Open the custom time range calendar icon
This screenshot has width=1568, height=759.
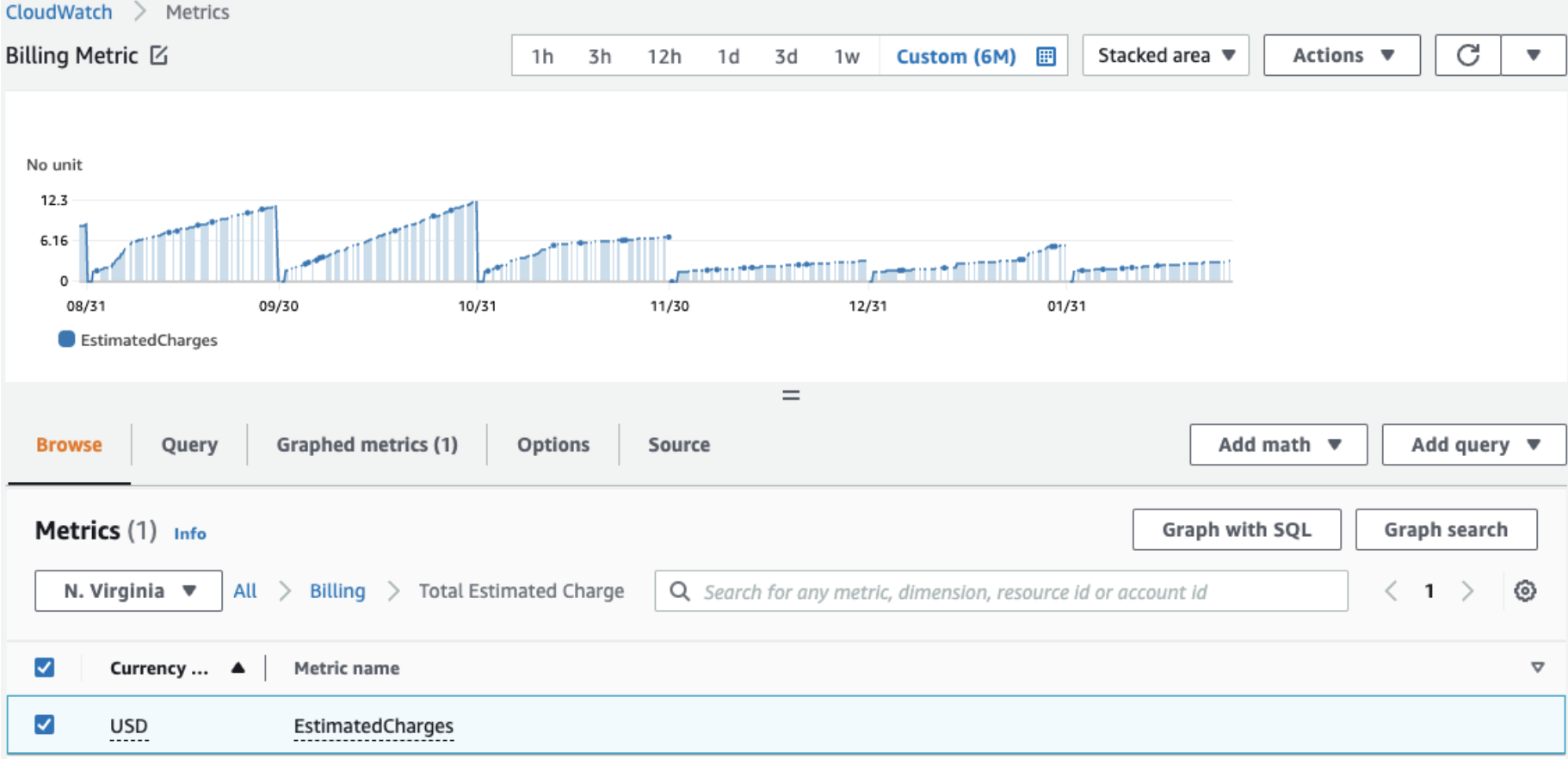point(1046,57)
